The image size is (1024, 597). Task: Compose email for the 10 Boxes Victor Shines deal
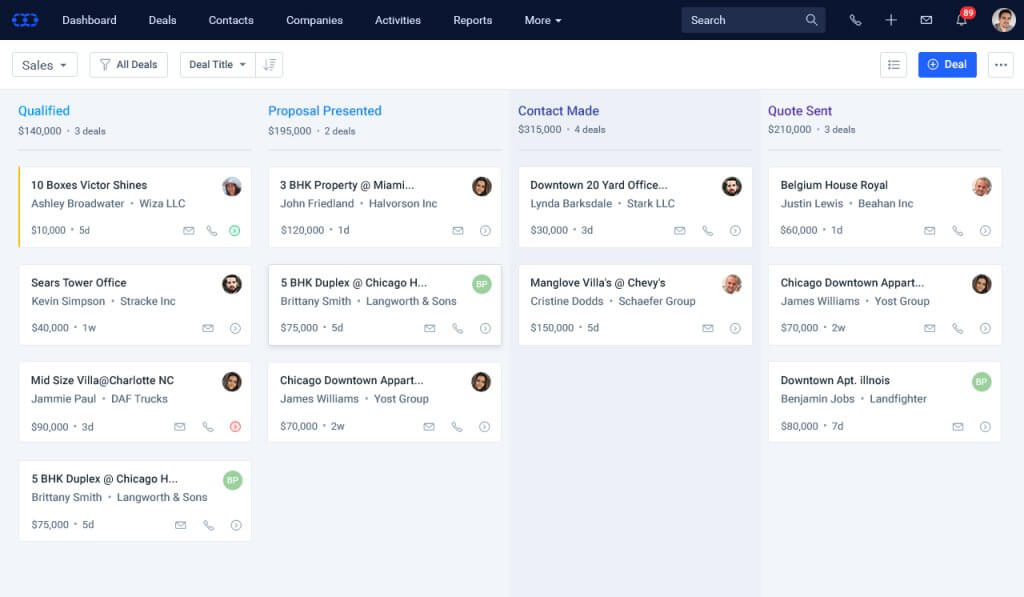tap(189, 230)
